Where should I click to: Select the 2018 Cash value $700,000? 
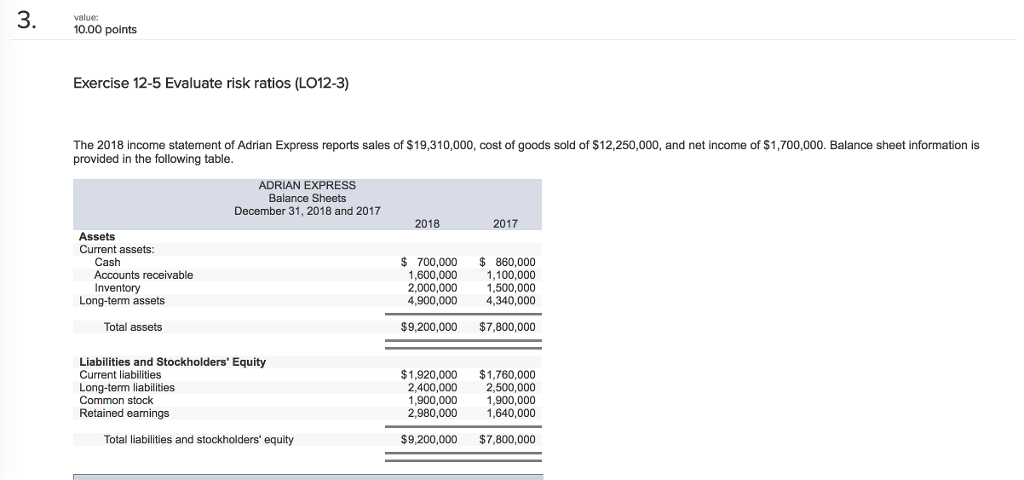(x=428, y=263)
